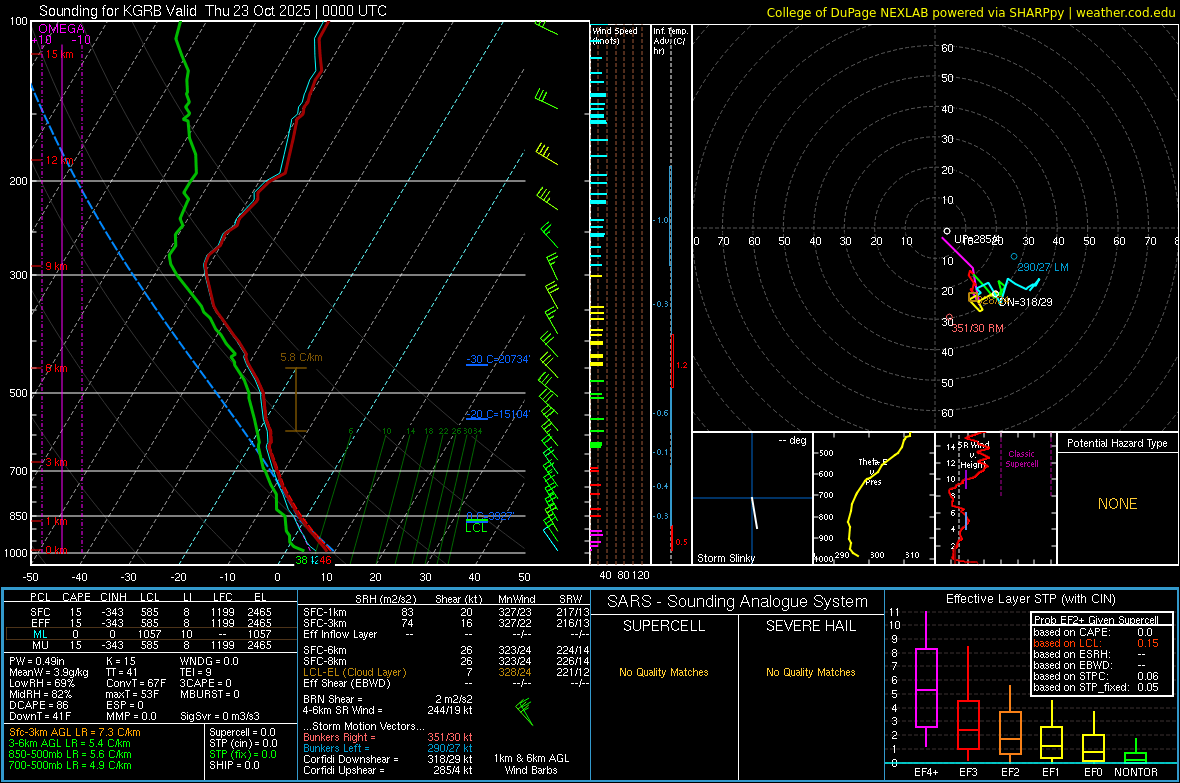Click the '-20 C=15104' height label
This screenshot has width=1180, height=783.
(x=497, y=414)
